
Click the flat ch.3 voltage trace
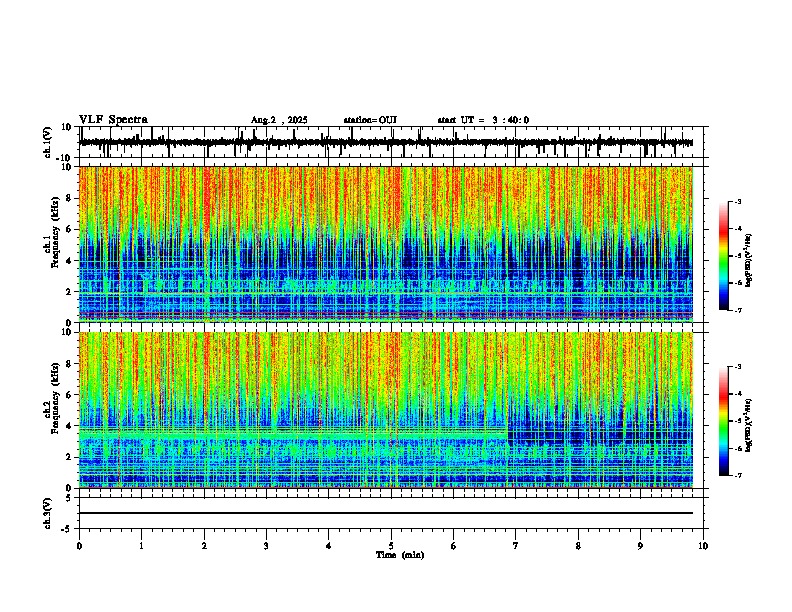click(386, 513)
